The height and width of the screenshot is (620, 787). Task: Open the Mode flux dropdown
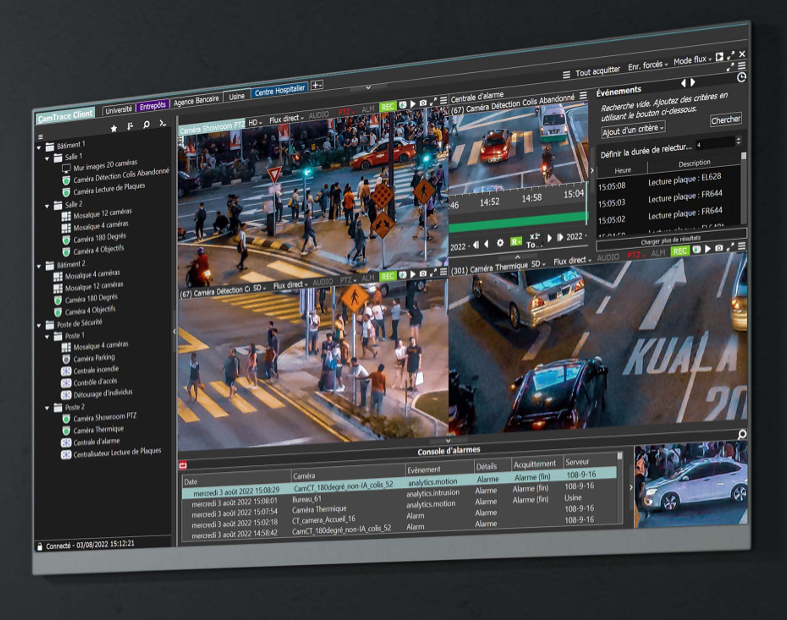[693, 60]
